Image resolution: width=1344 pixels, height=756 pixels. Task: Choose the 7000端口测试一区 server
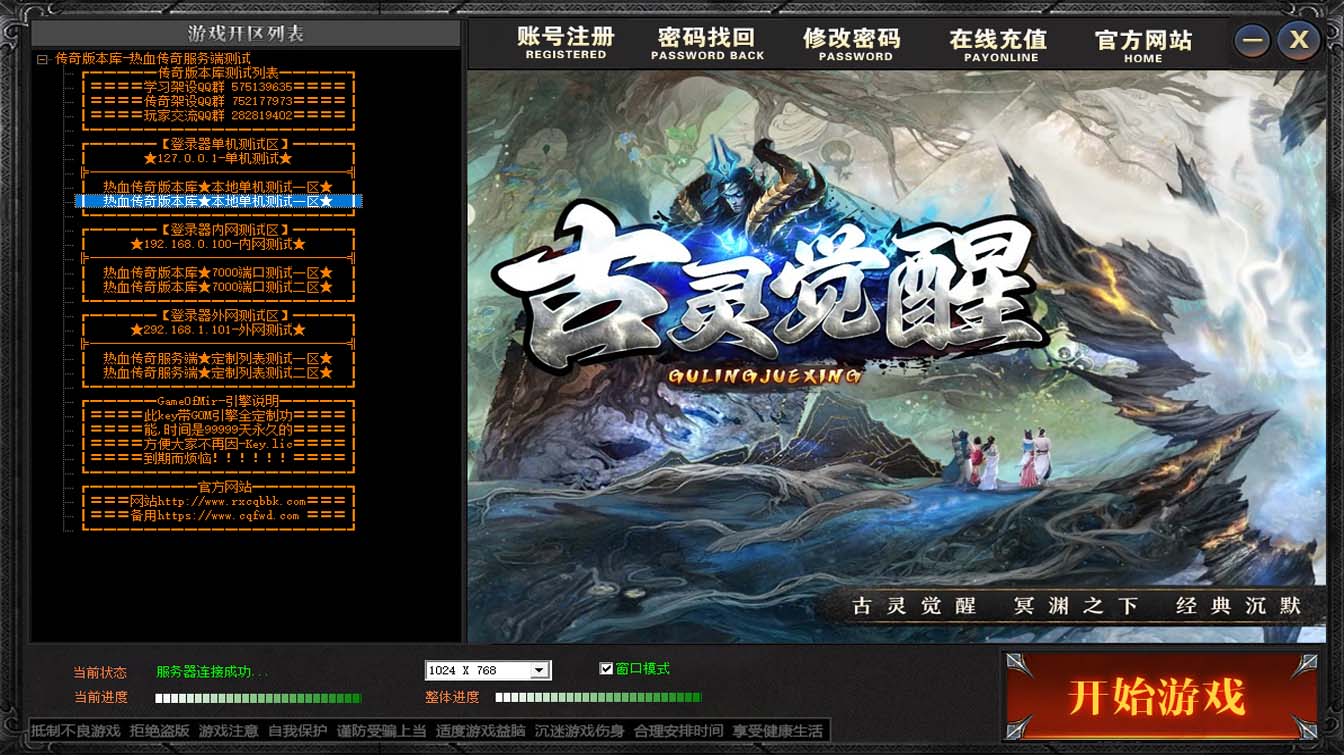pos(218,272)
